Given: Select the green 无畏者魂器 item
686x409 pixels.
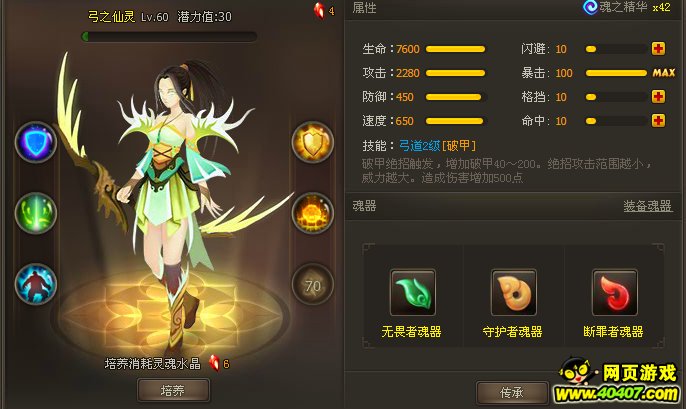Looking at the screenshot, I should (x=413, y=292).
